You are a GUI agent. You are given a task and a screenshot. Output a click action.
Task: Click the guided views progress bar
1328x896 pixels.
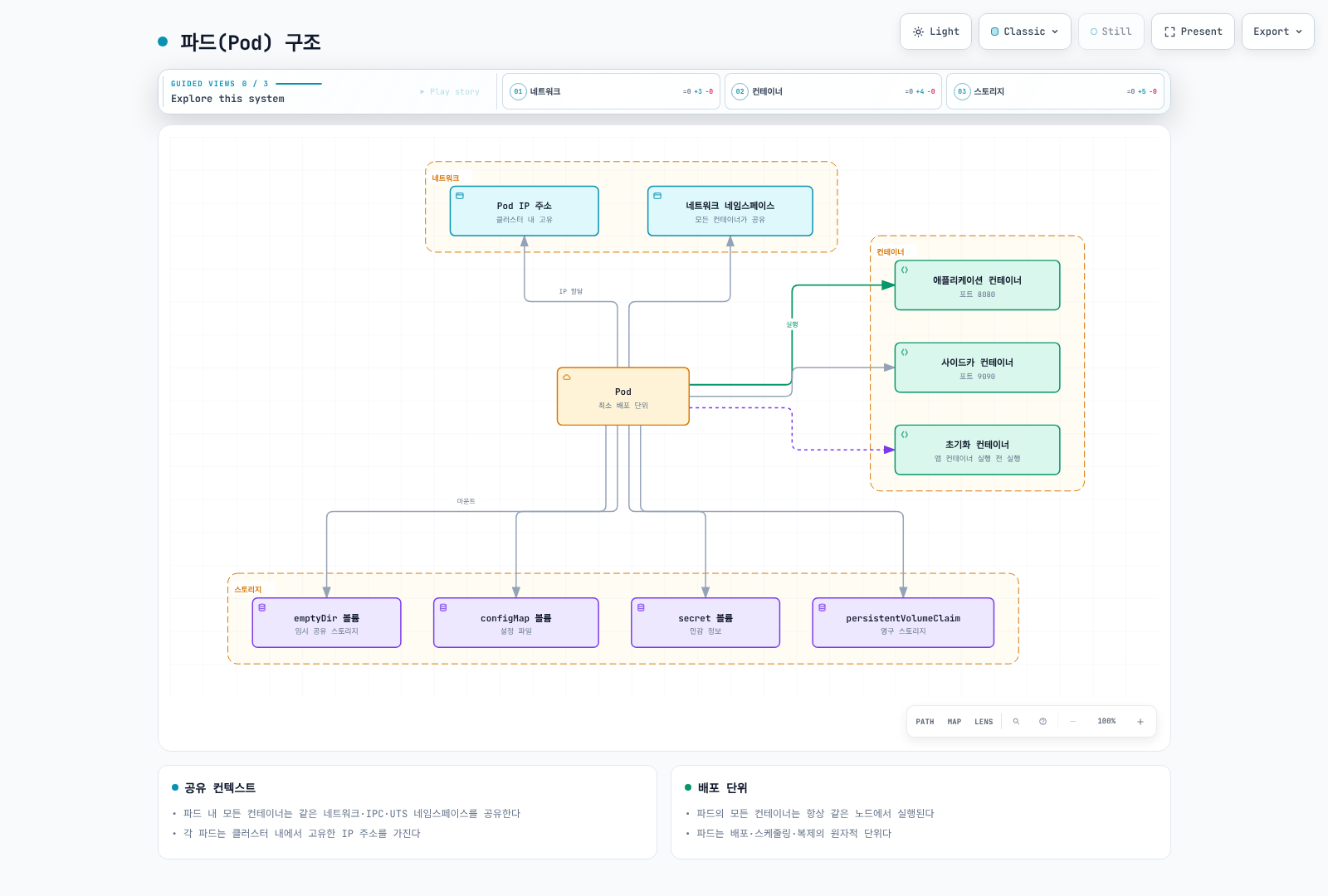[x=299, y=84]
